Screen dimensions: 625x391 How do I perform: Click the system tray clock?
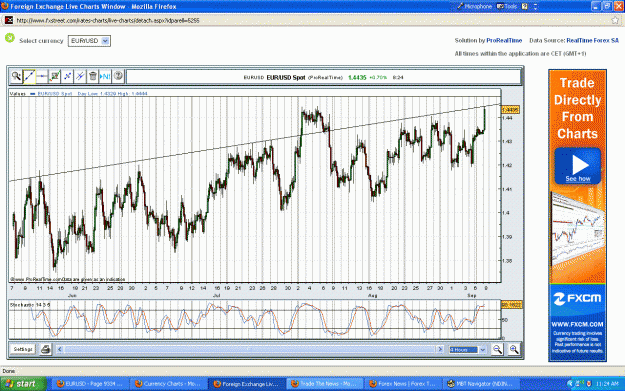[x=607, y=384]
